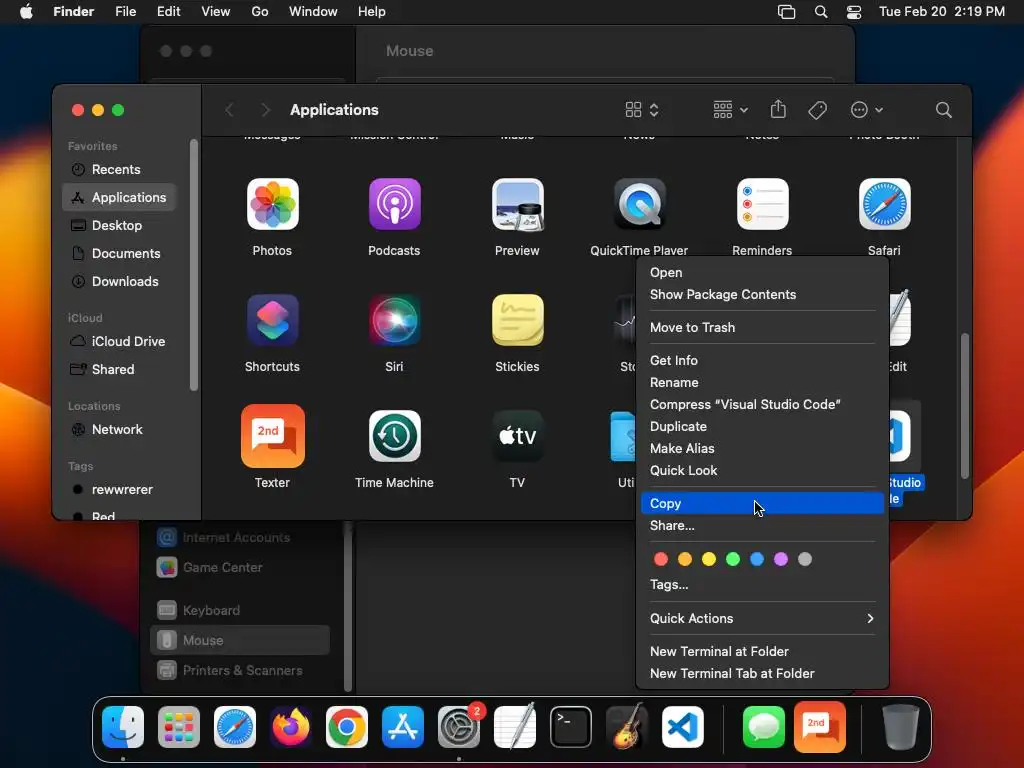Select the Reminders app icon

(x=762, y=204)
